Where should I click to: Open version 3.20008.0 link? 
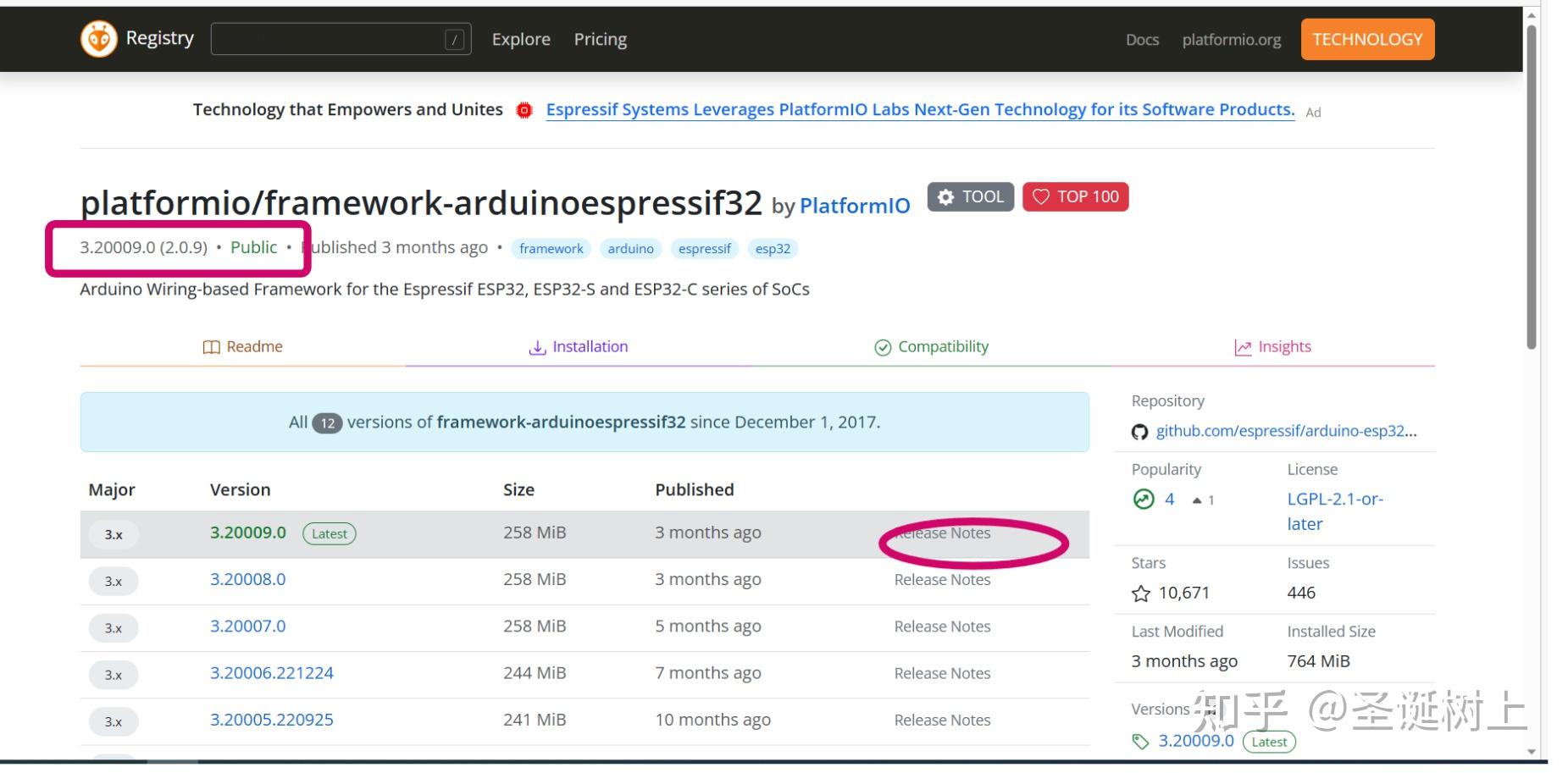(x=247, y=580)
